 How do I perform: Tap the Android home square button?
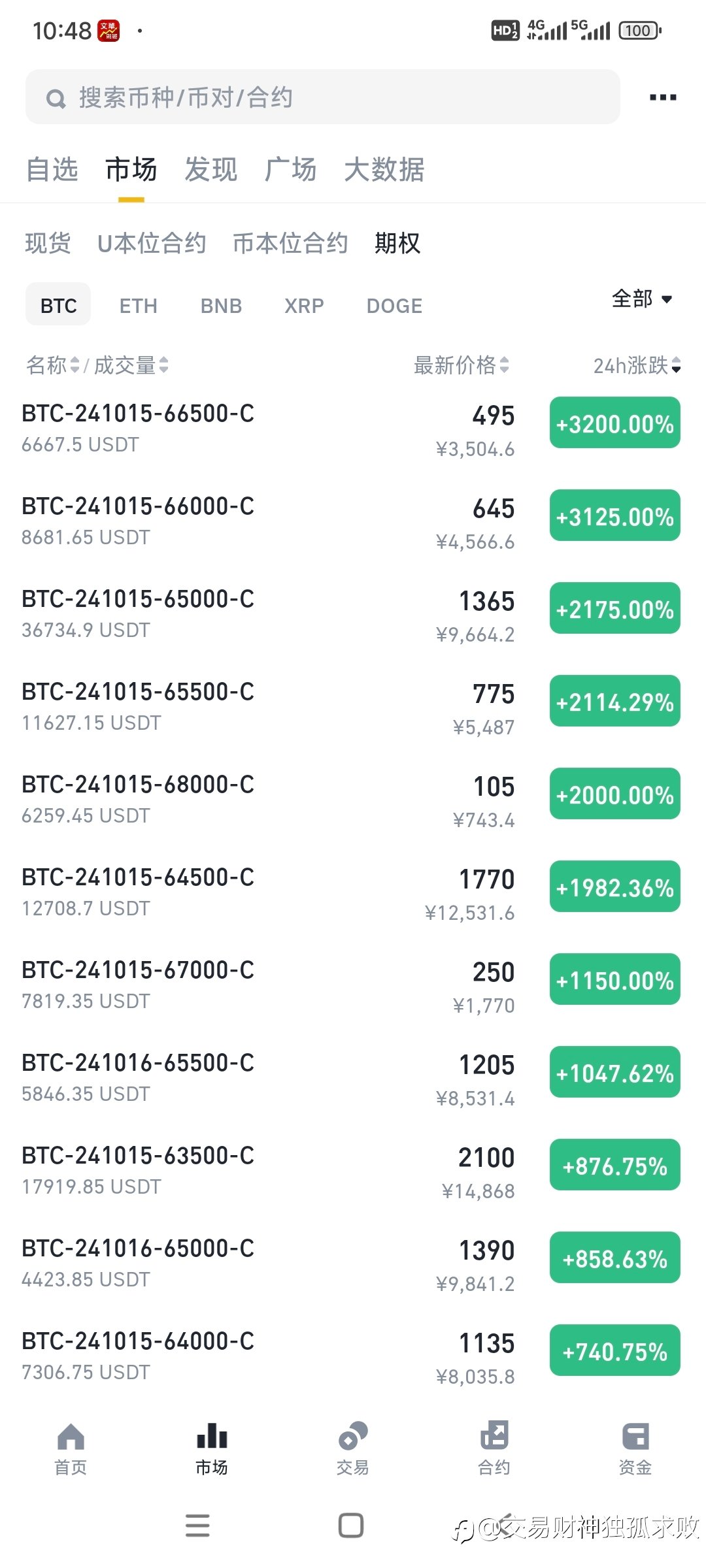pyautogui.click(x=351, y=1526)
